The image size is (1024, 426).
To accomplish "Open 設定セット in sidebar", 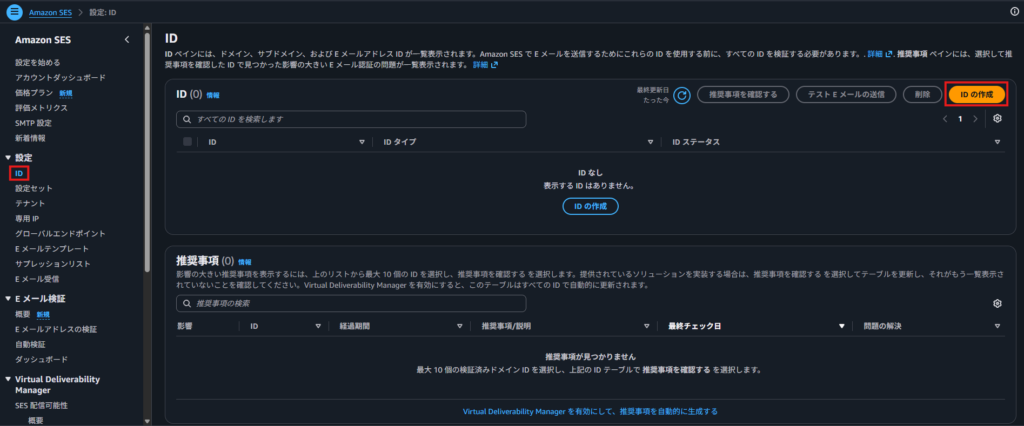I will [x=34, y=188].
